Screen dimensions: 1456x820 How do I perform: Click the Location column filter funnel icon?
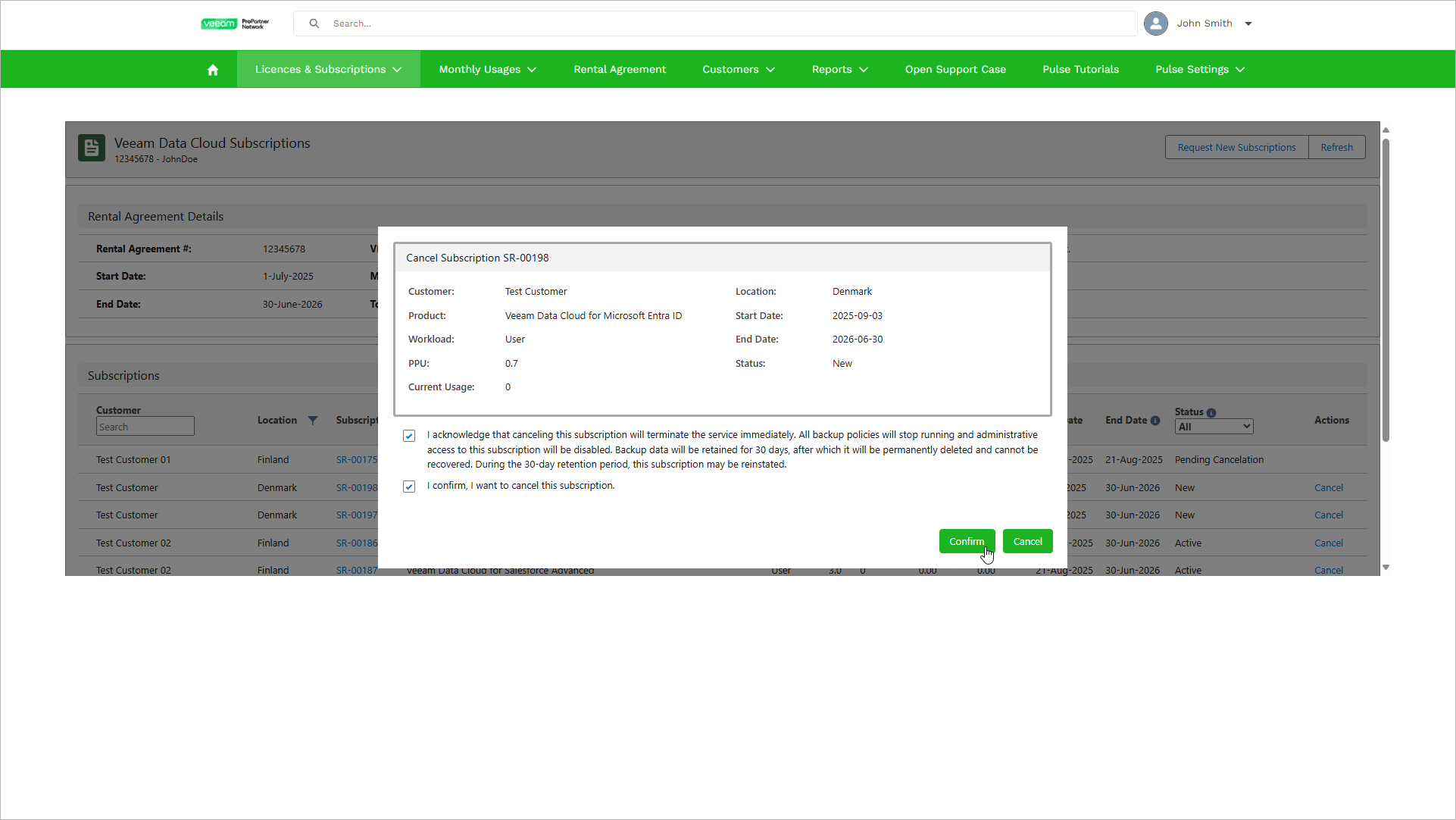coord(313,421)
